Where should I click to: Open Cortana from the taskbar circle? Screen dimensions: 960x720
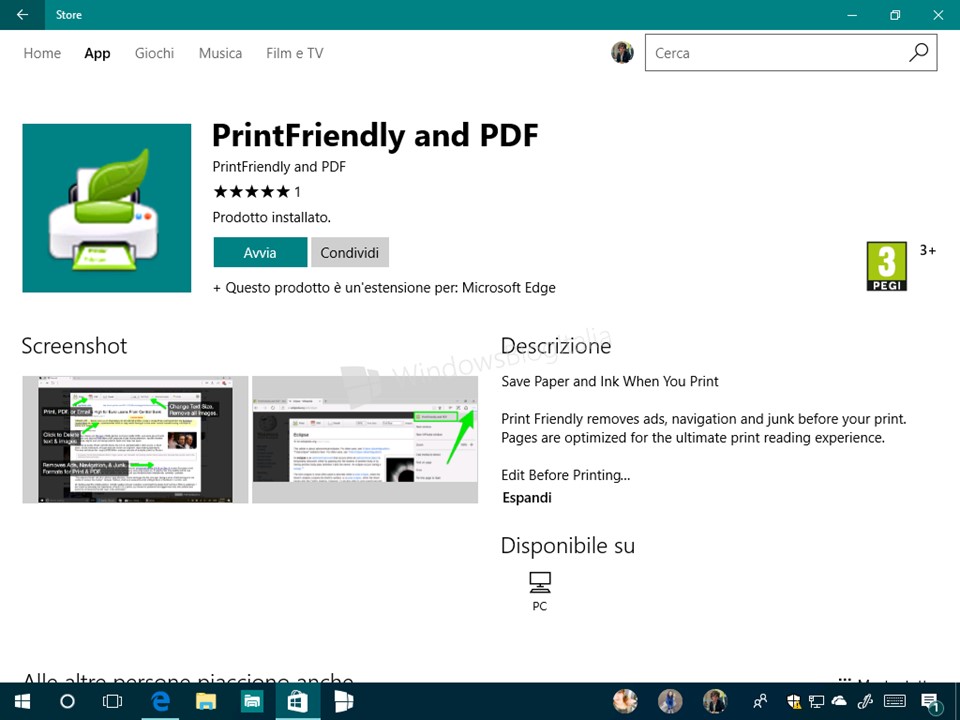click(x=67, y=702)
